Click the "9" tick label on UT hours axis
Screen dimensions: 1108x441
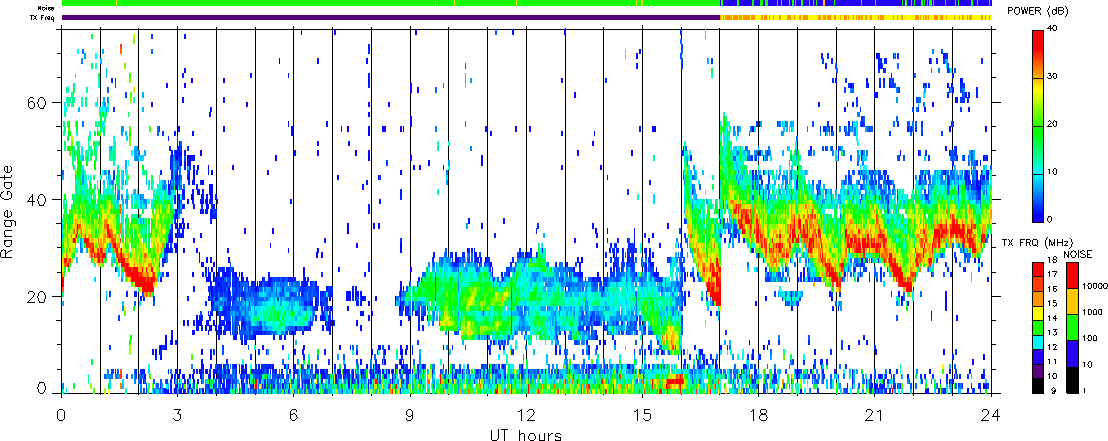click(410, 415)
